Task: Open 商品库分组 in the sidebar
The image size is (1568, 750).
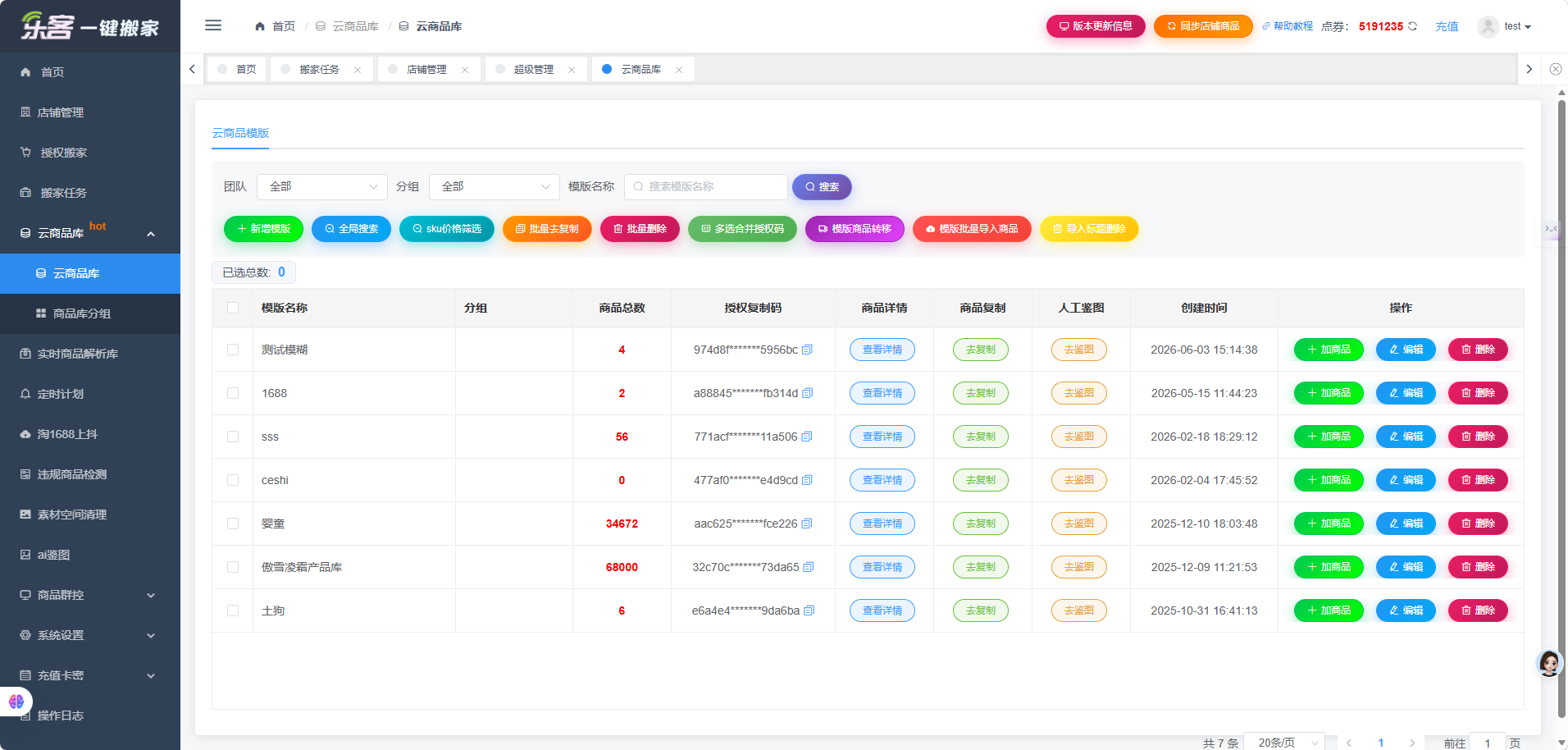Action: pos(90,313)
